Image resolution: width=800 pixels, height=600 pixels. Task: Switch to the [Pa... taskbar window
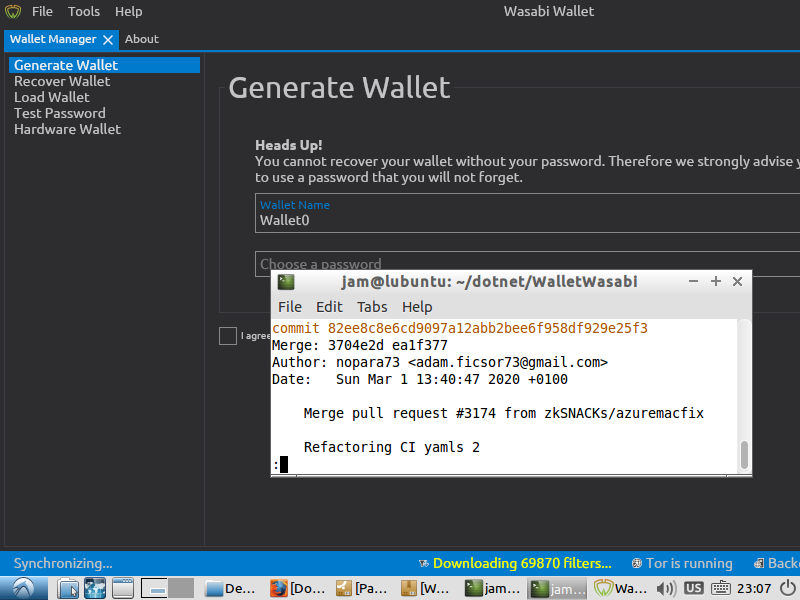point(363,589)
